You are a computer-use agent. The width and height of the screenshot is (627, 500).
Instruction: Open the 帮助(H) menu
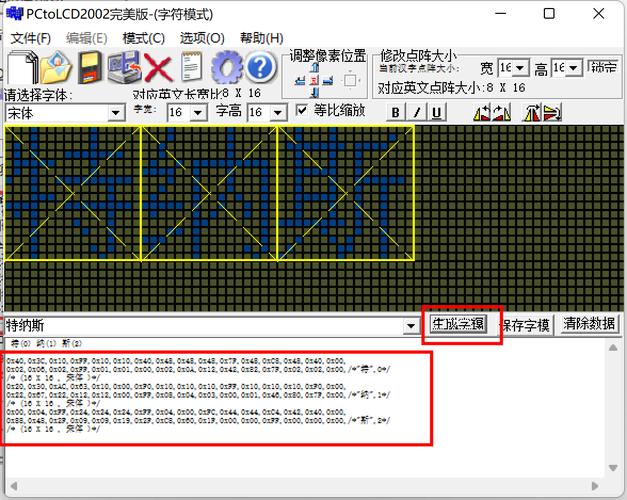click(262, 38)
